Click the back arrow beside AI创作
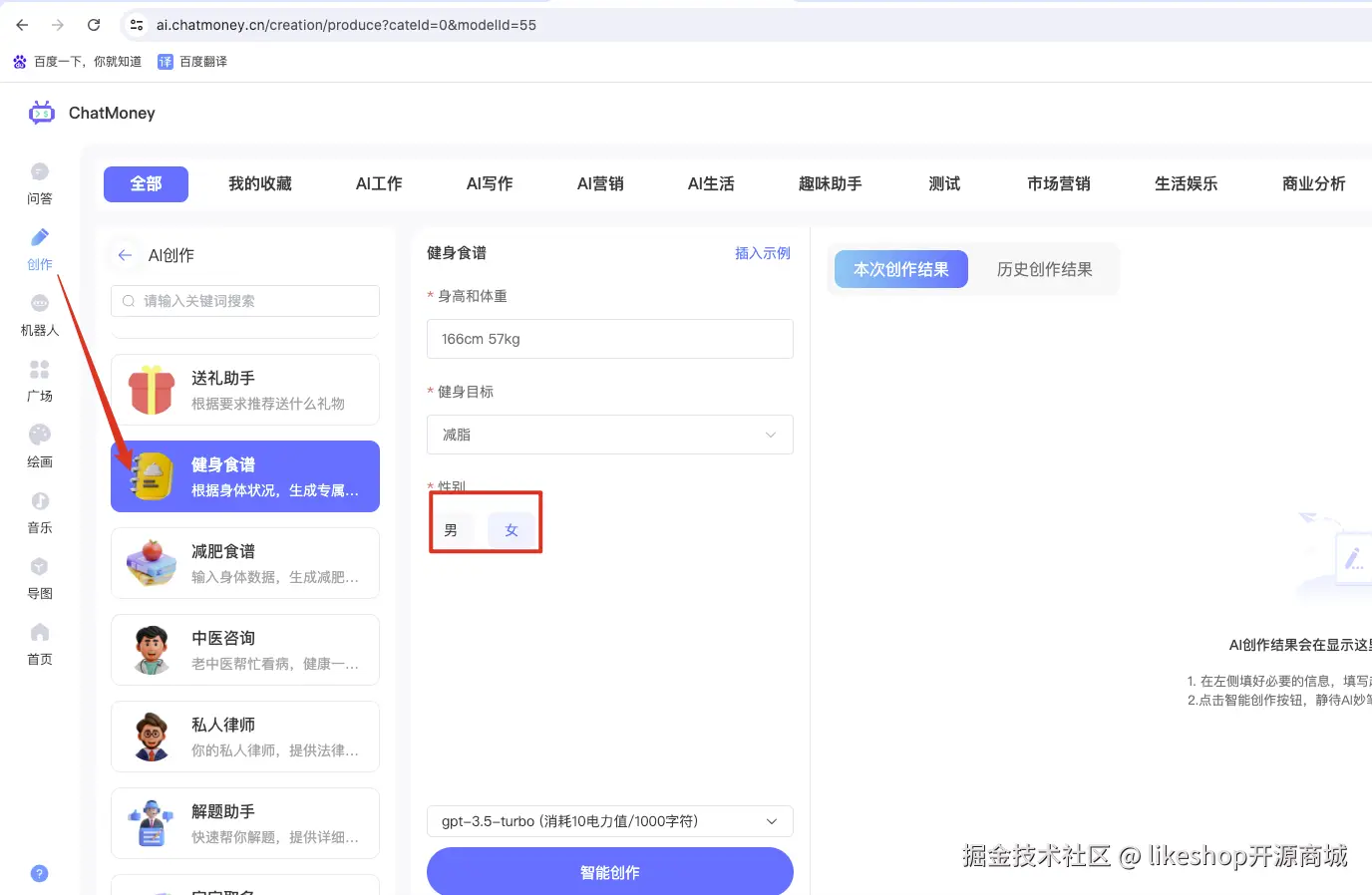This screenshot has width=1372, height=895. [125, 255]
